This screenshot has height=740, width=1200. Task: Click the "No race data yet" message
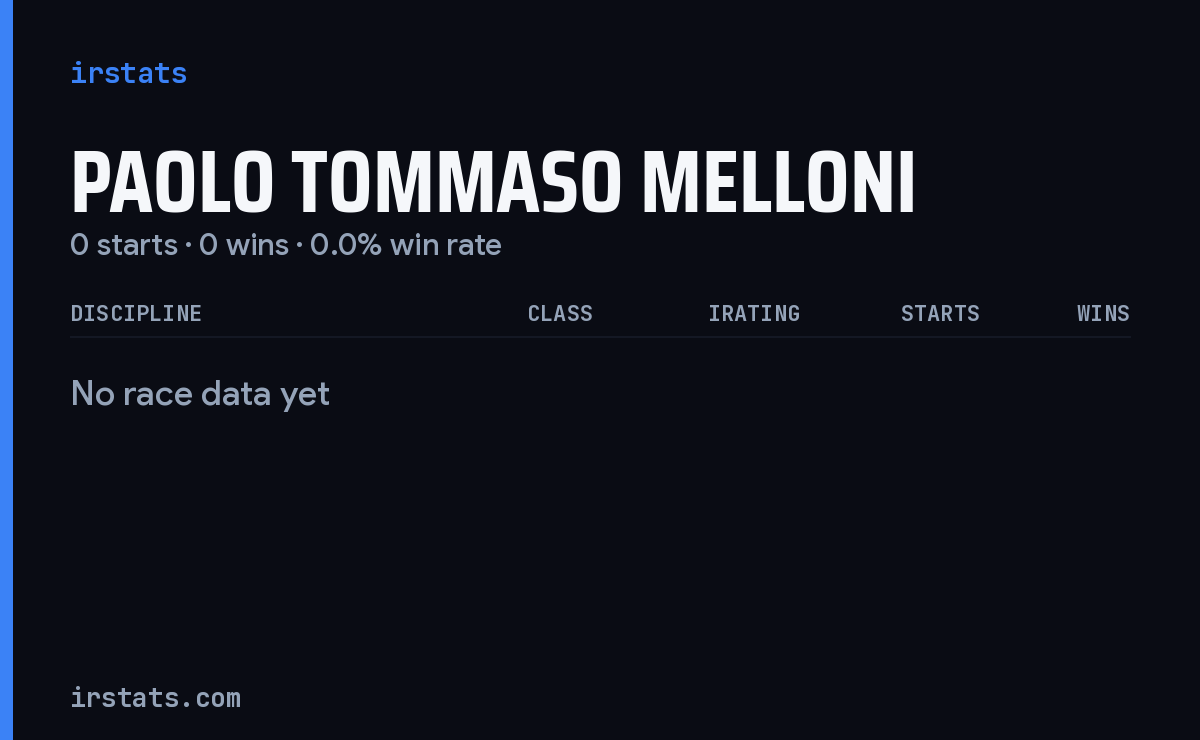click(x=200, y=394)
